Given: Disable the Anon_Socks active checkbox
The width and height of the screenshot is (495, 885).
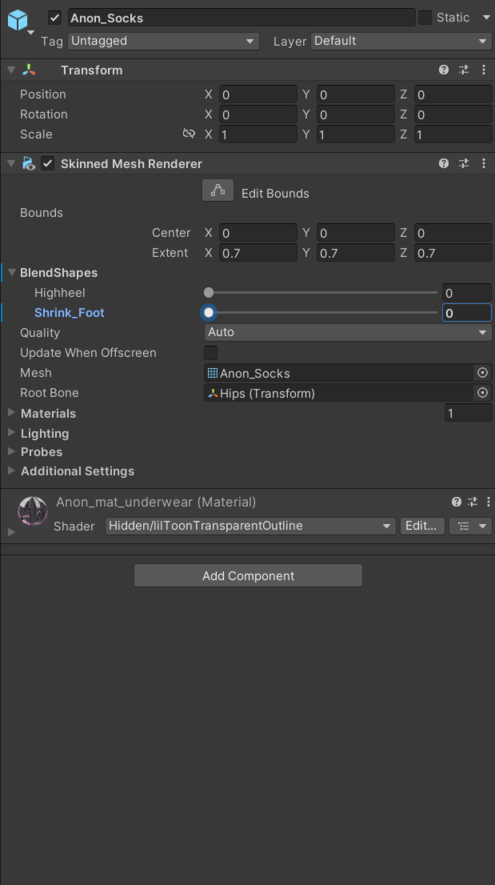Looking at the screenshot, I should [55, 17].
